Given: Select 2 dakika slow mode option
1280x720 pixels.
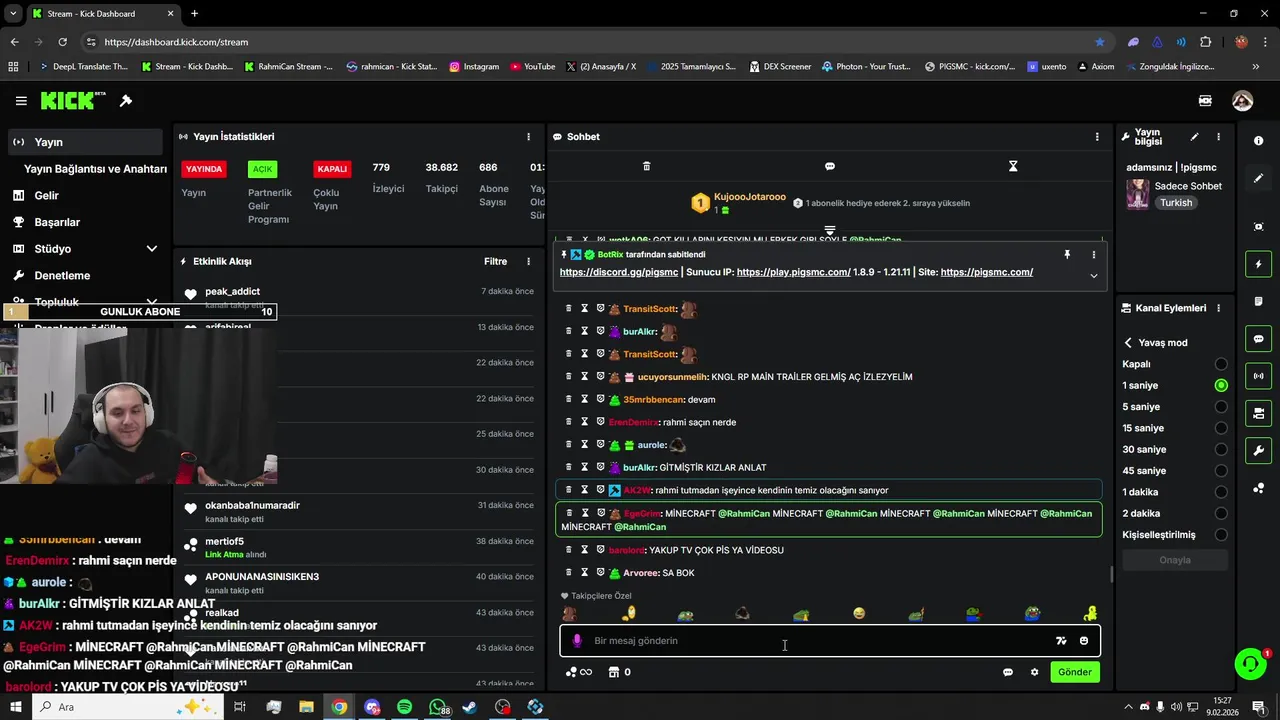Looking at the screenshot, I should [1221, 513].
